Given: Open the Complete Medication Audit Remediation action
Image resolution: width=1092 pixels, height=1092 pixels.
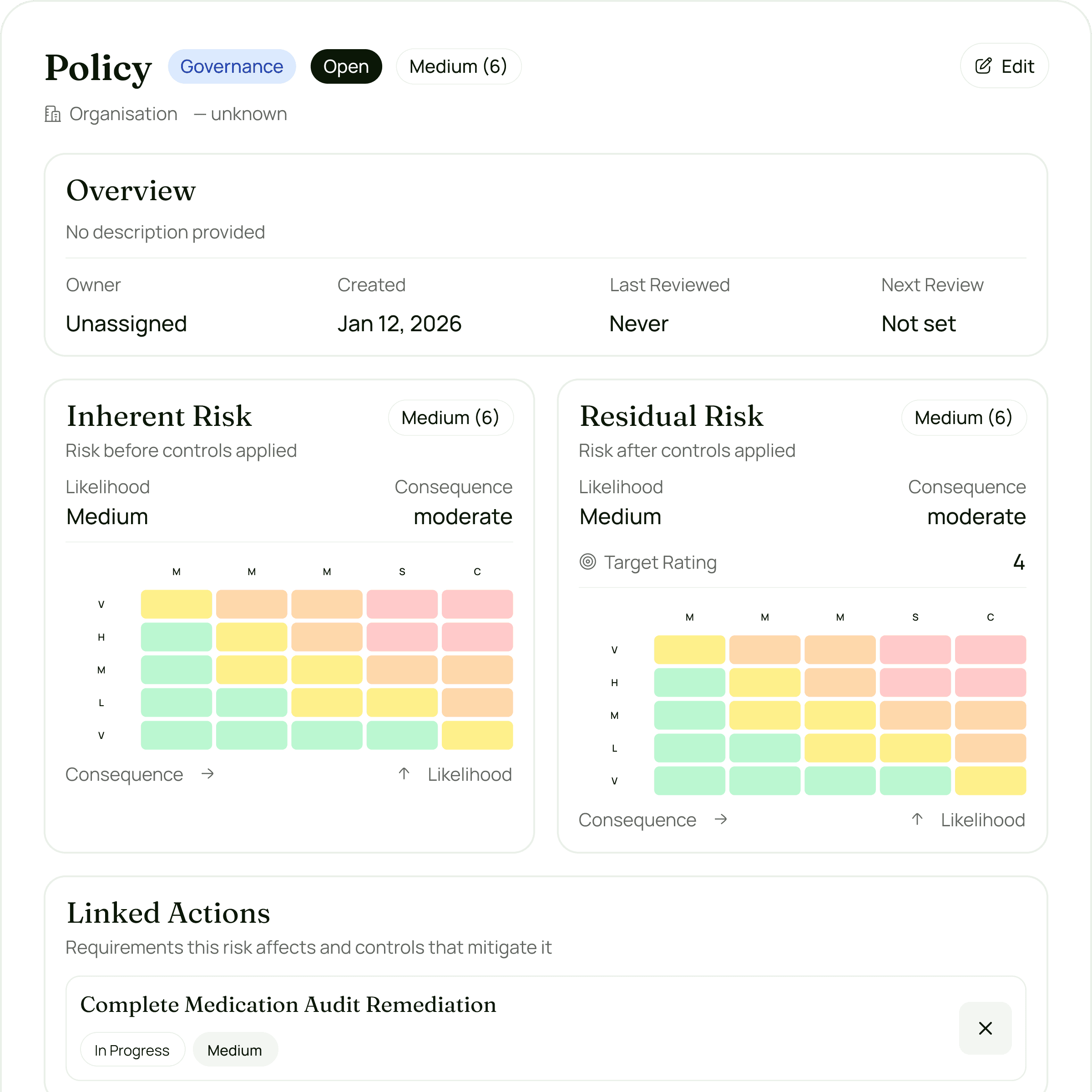Looking at the screenshot, I should point(288,1006).
